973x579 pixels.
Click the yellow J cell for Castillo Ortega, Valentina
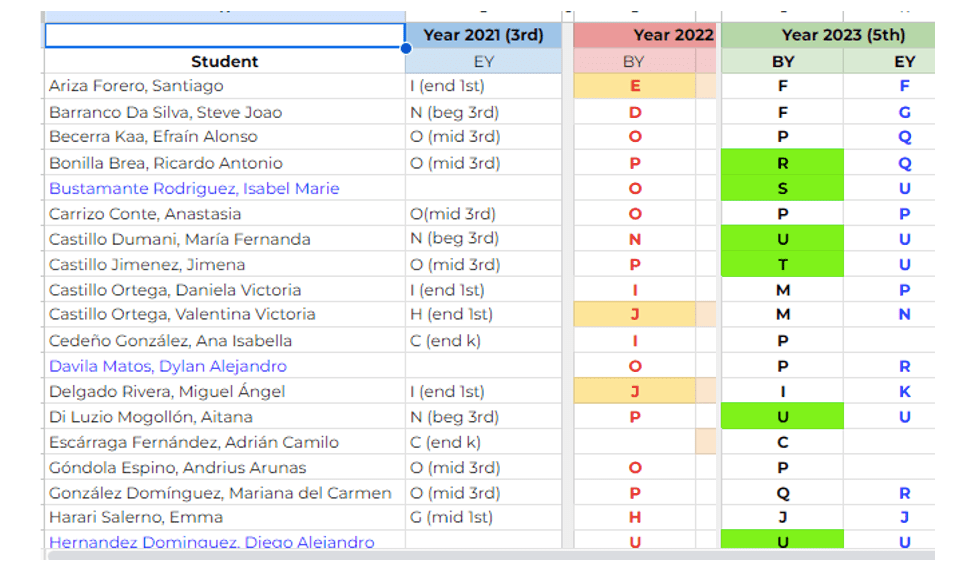(634, 314)
